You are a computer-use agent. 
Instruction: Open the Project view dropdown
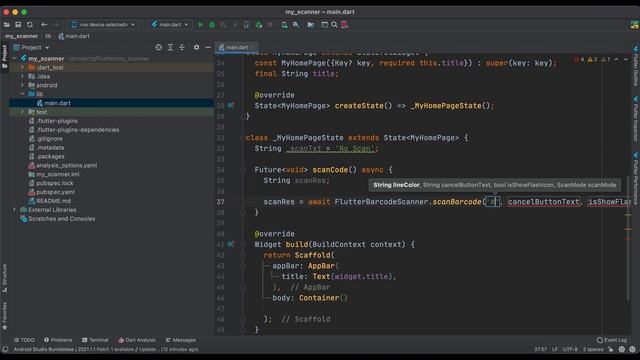[x=31, y=47]
